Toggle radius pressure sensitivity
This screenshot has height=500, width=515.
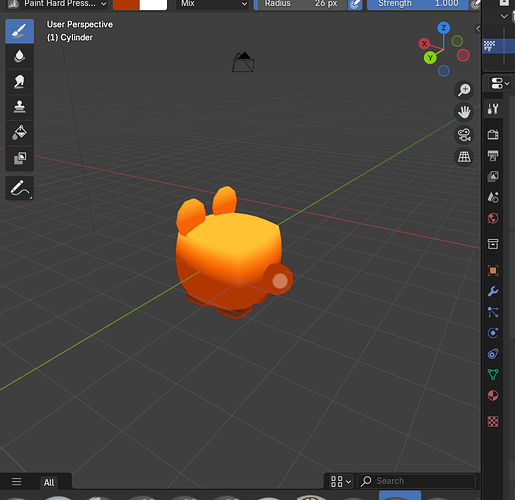coord(355,4)
